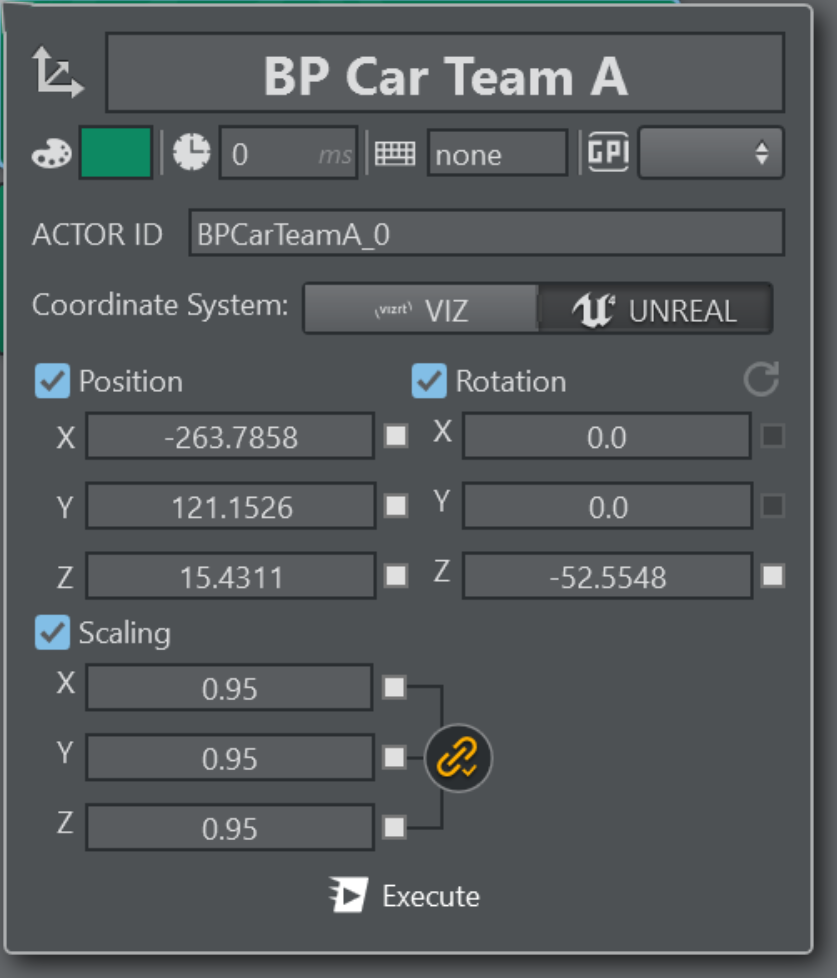Click the keyboard shortcut icon
Viewport: 837px width, 978px height.
click(395, 154)
